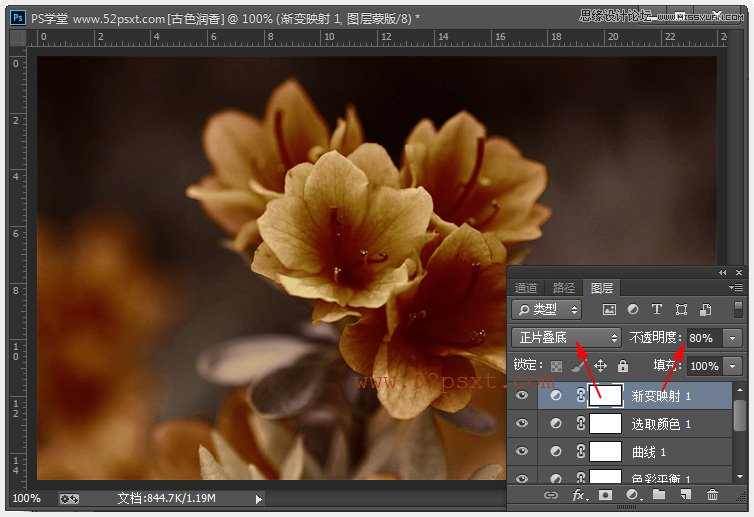
Task: Click the opacity 80% value field
Action: pos(704,338)
